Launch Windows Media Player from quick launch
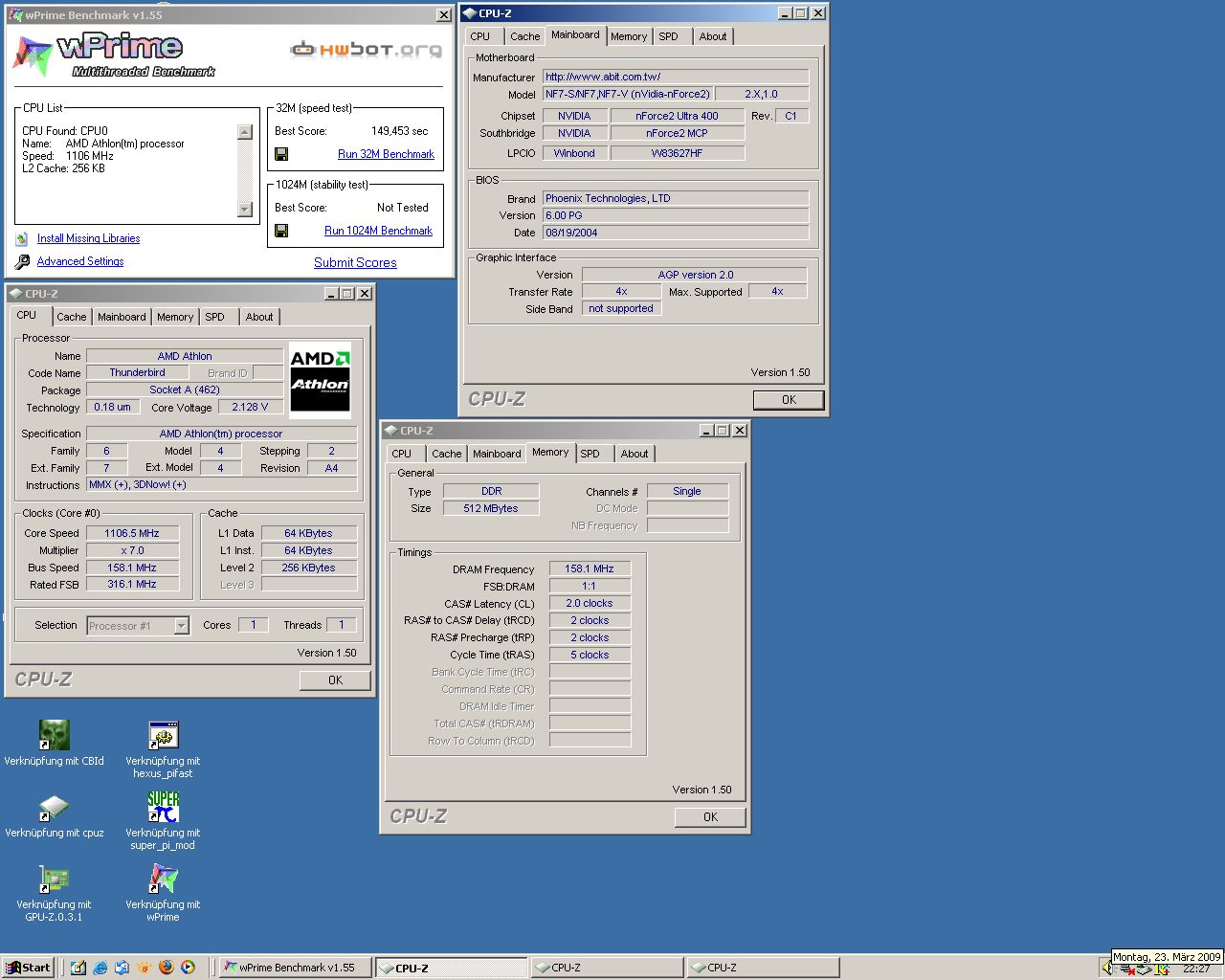The height and width of the screenshot is (980, 1225). pyautogui.click(x=188, y=968)
